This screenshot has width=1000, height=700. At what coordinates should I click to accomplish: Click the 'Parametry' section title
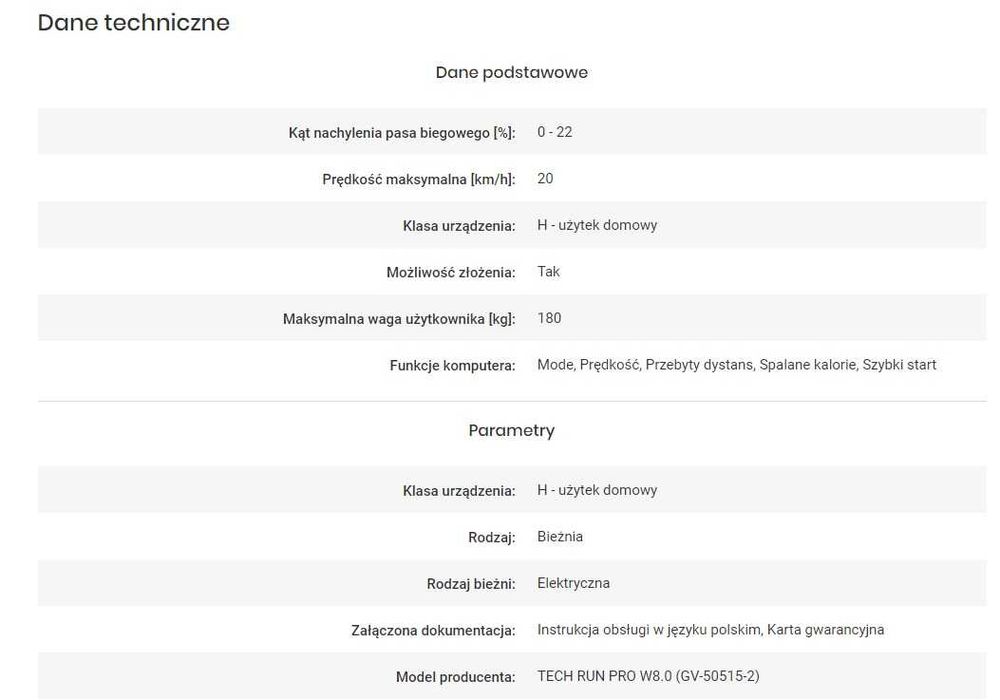tap(511, 430)
